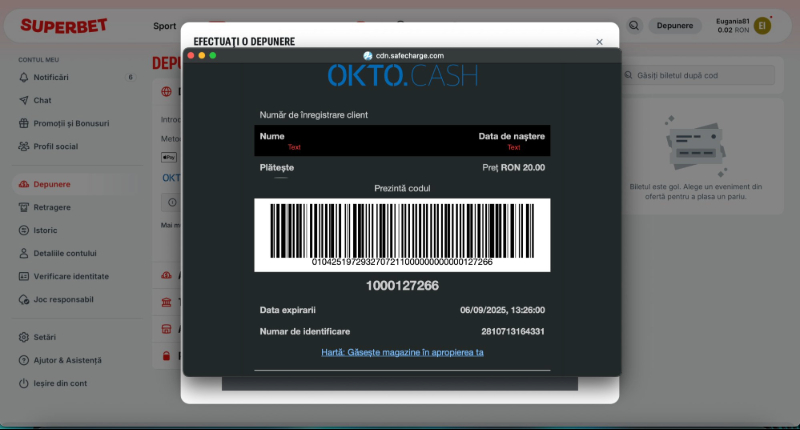
Task: Click the site globe icon beside cdn.safecharge.com
Action: click(x=367, y=56)
